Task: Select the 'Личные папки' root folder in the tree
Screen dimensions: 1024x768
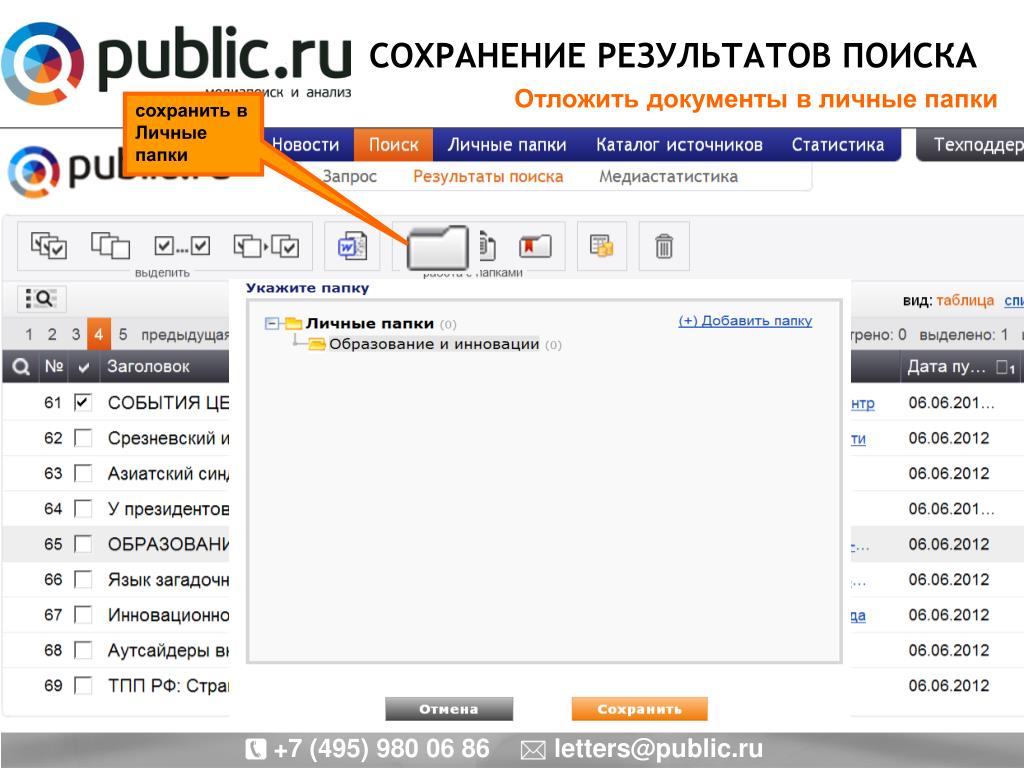Action: (x=370, y=323)
